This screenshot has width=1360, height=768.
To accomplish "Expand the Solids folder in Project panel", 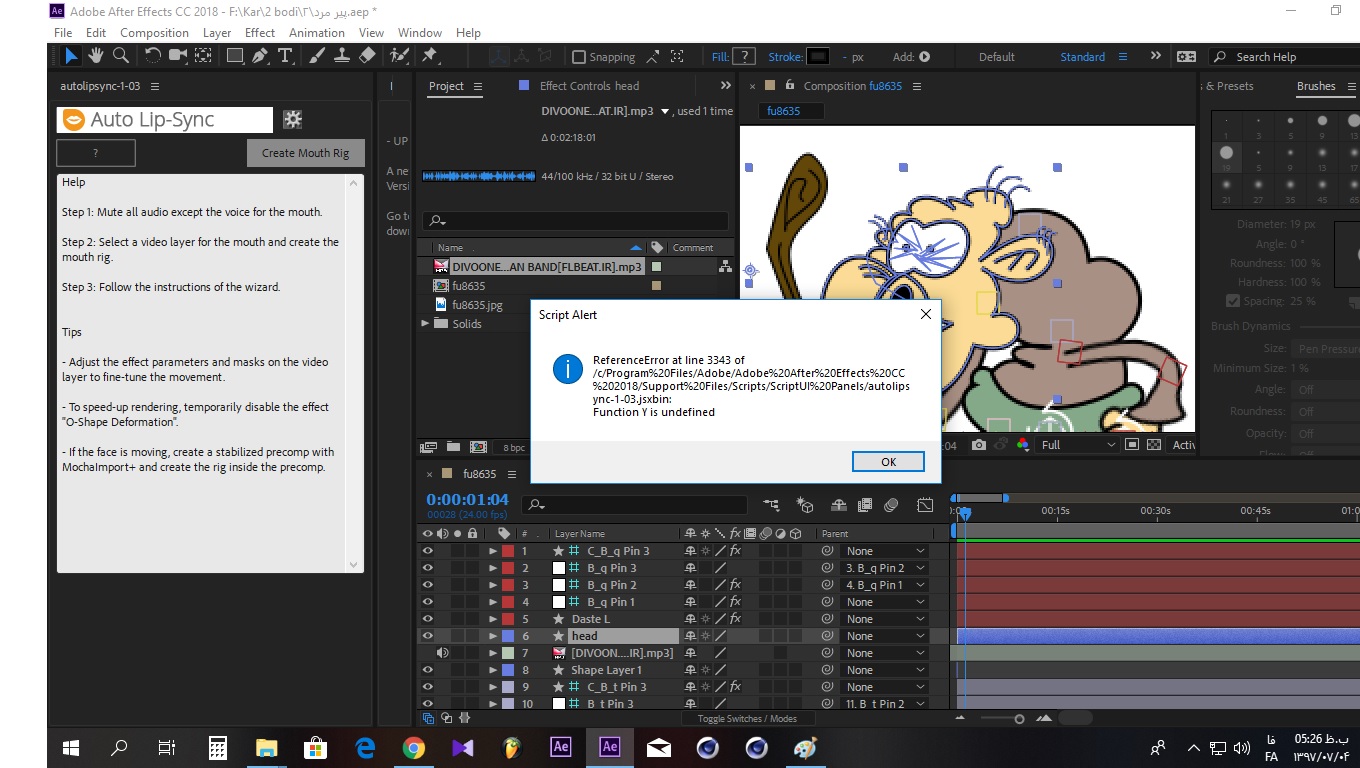I will coord(426,324).
